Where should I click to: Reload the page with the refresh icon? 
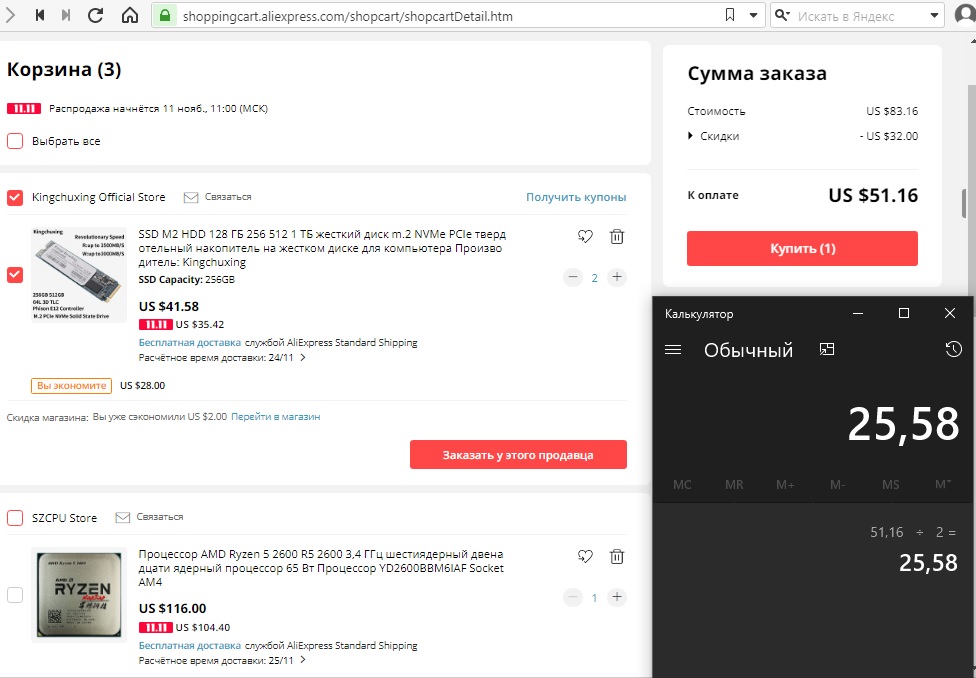[x=96, y=16]
